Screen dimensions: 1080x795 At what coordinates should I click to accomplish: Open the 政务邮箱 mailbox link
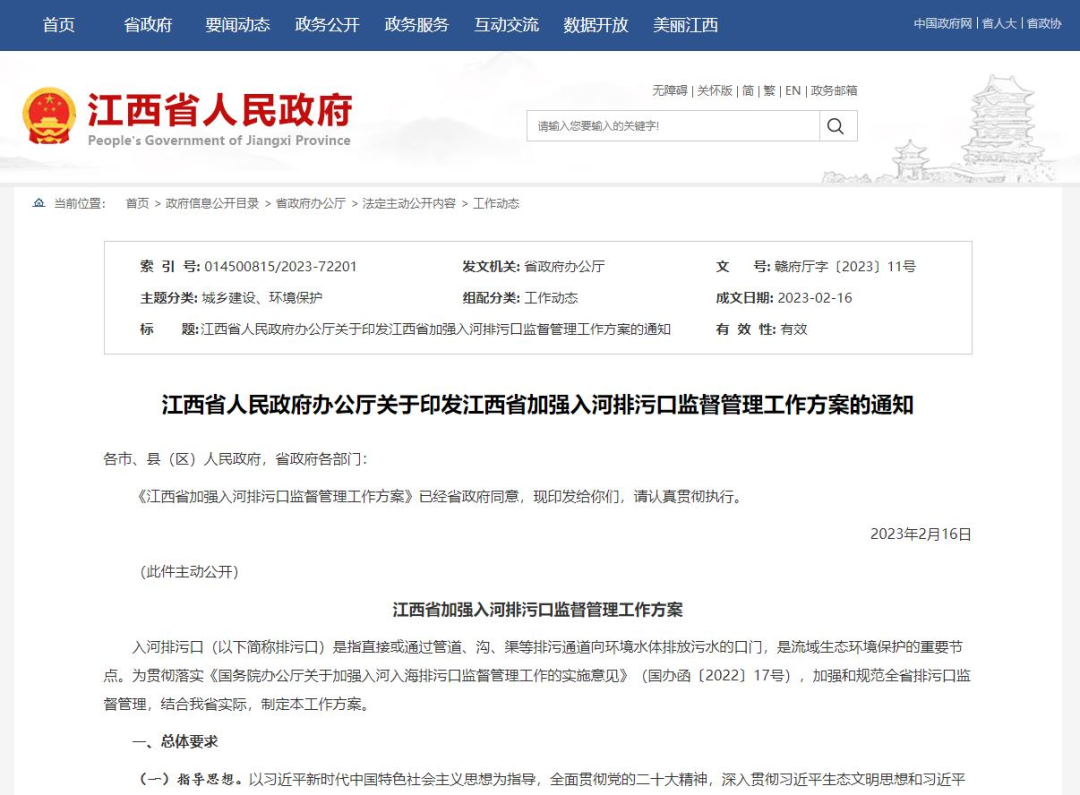(834, 91)
